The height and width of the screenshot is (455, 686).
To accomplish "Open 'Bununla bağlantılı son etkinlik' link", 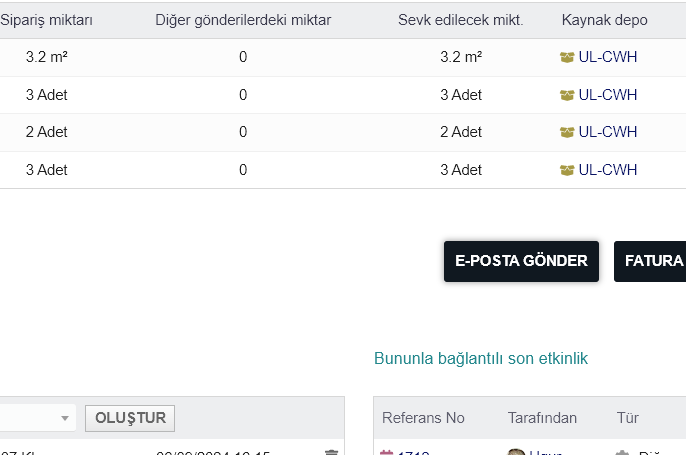I will tap(481, 358).
